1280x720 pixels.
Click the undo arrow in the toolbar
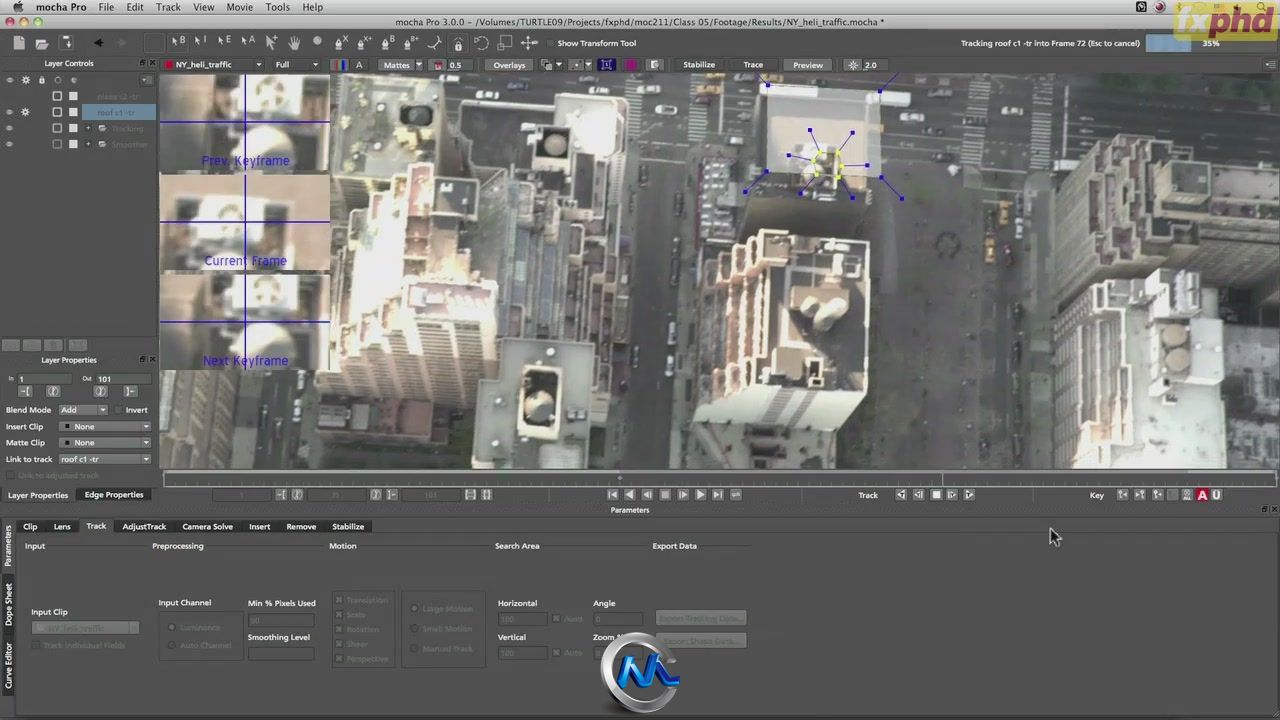coord(98,43)
